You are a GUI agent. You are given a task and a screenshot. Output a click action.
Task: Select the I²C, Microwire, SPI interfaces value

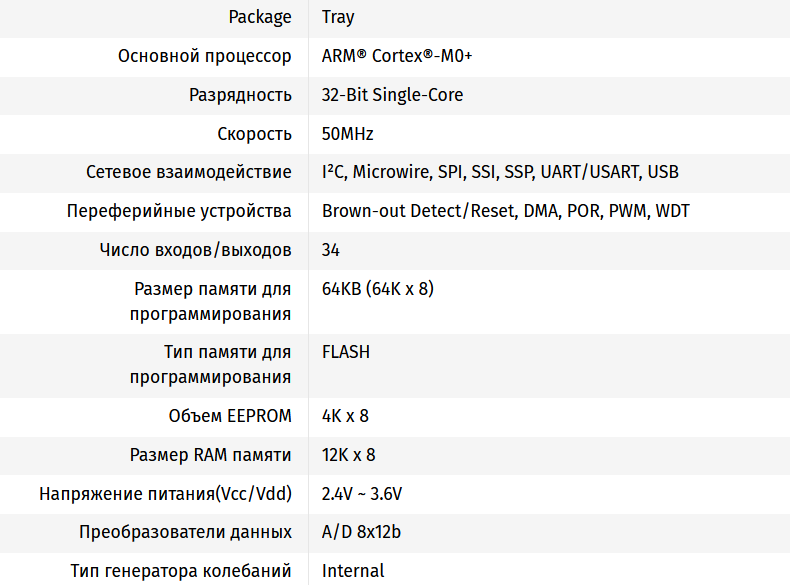click(500, 172)
